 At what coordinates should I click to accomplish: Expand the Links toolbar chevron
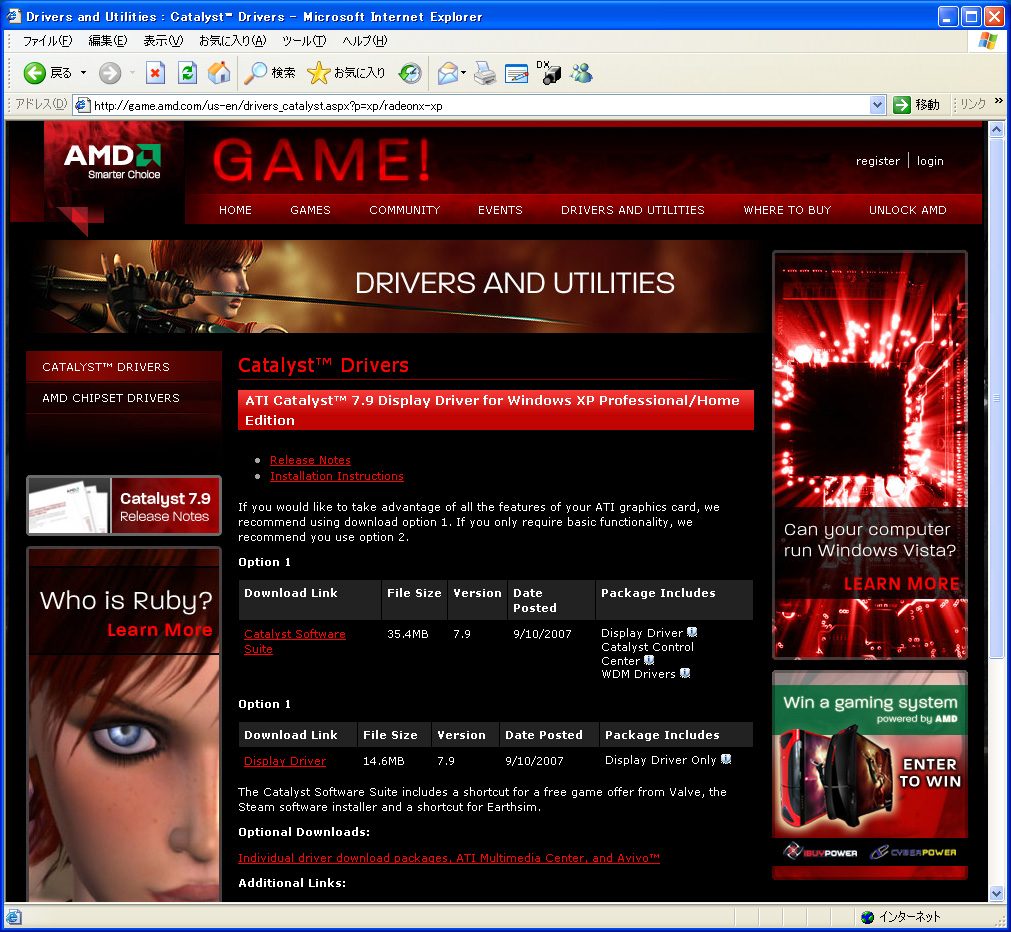(x=999, y=101)
